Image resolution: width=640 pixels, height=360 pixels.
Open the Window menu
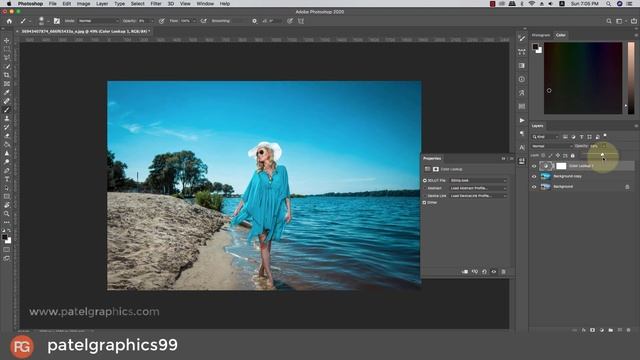point(205,4)
